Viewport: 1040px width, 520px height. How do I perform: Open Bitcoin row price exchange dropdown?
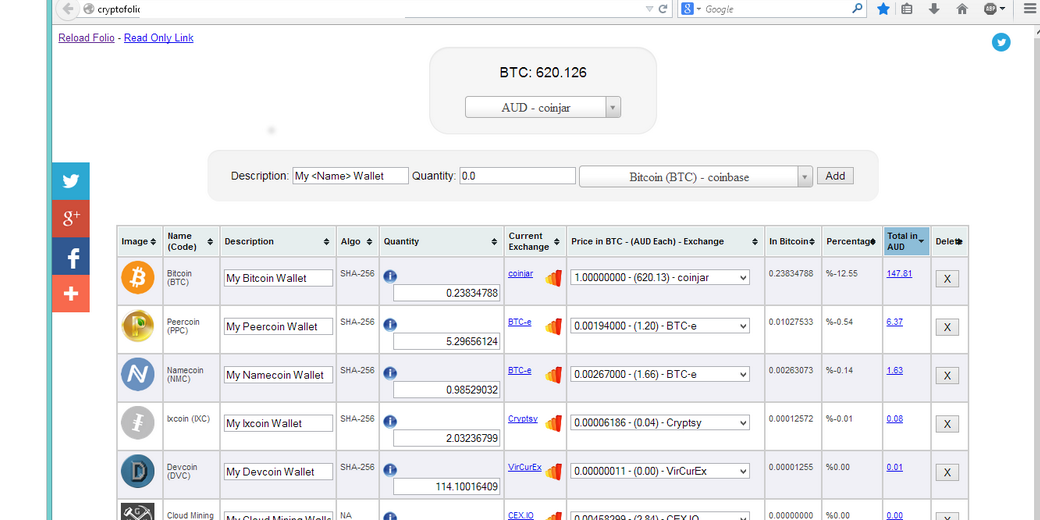660,277
